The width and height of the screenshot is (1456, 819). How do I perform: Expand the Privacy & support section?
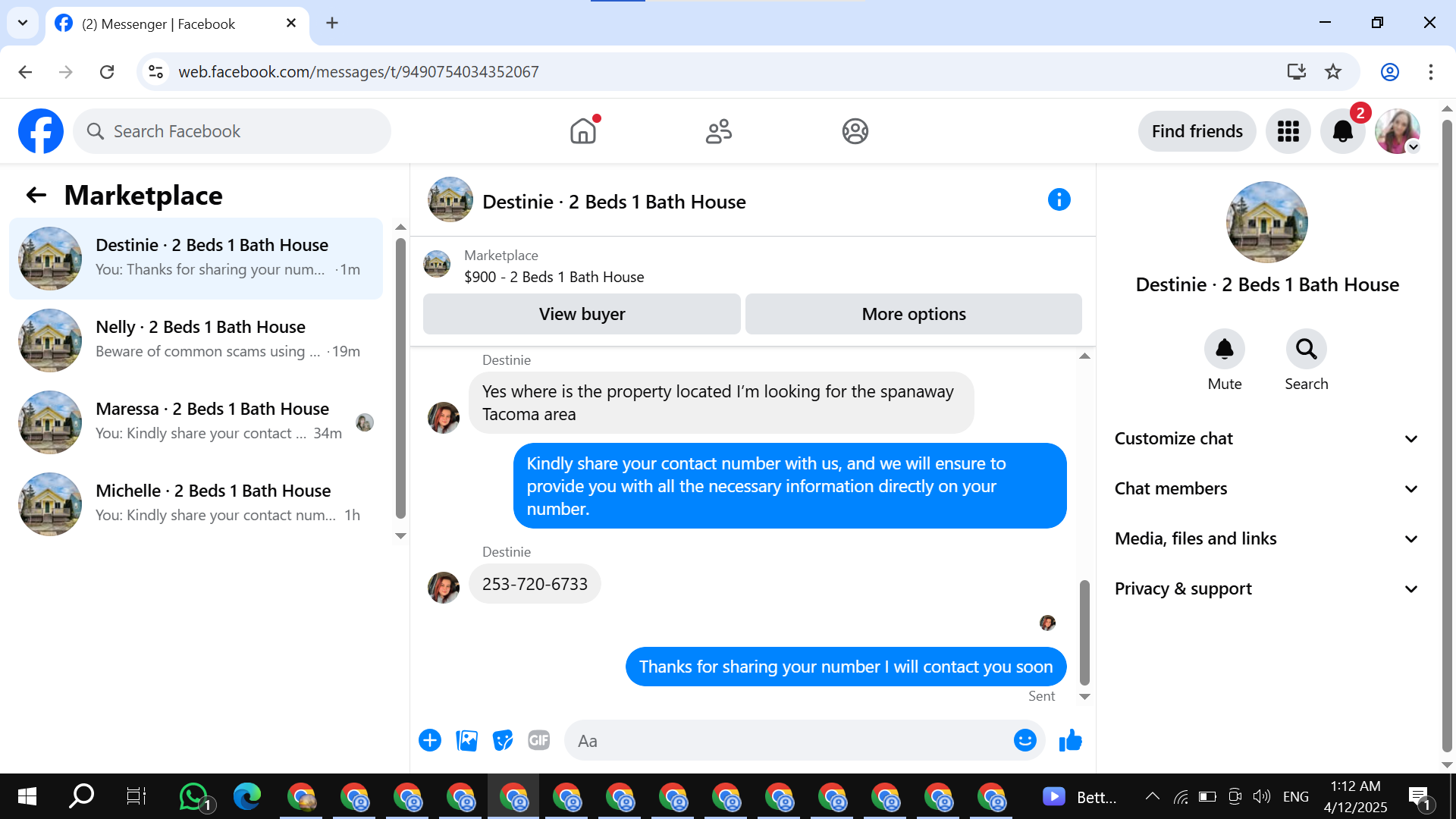click(1266, 589)
